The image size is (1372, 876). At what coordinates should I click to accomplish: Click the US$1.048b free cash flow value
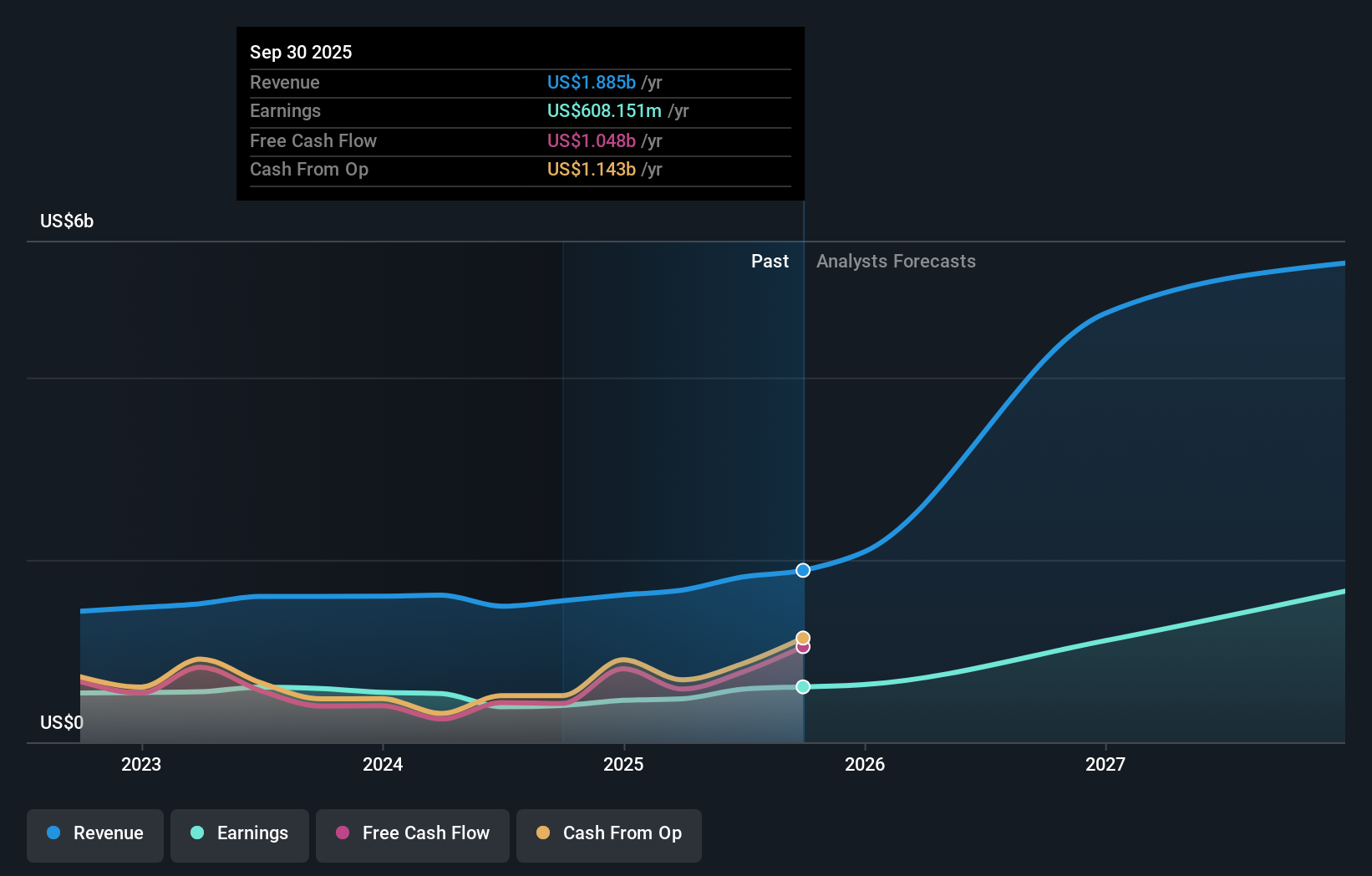tap(592, 141)
